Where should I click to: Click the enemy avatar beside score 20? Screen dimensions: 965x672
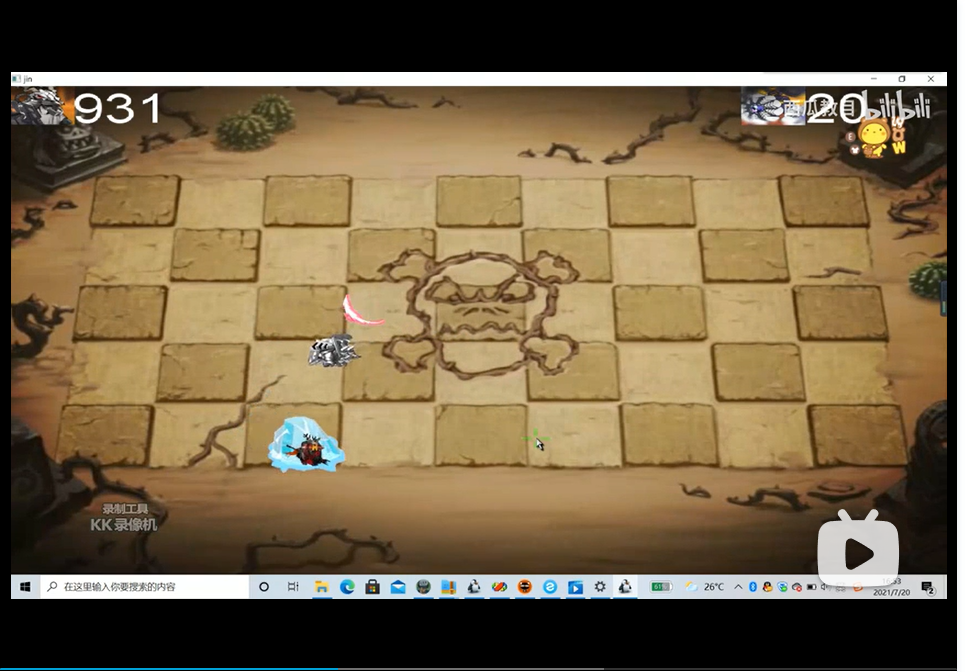pyautogui.click(x=772, y=106)
